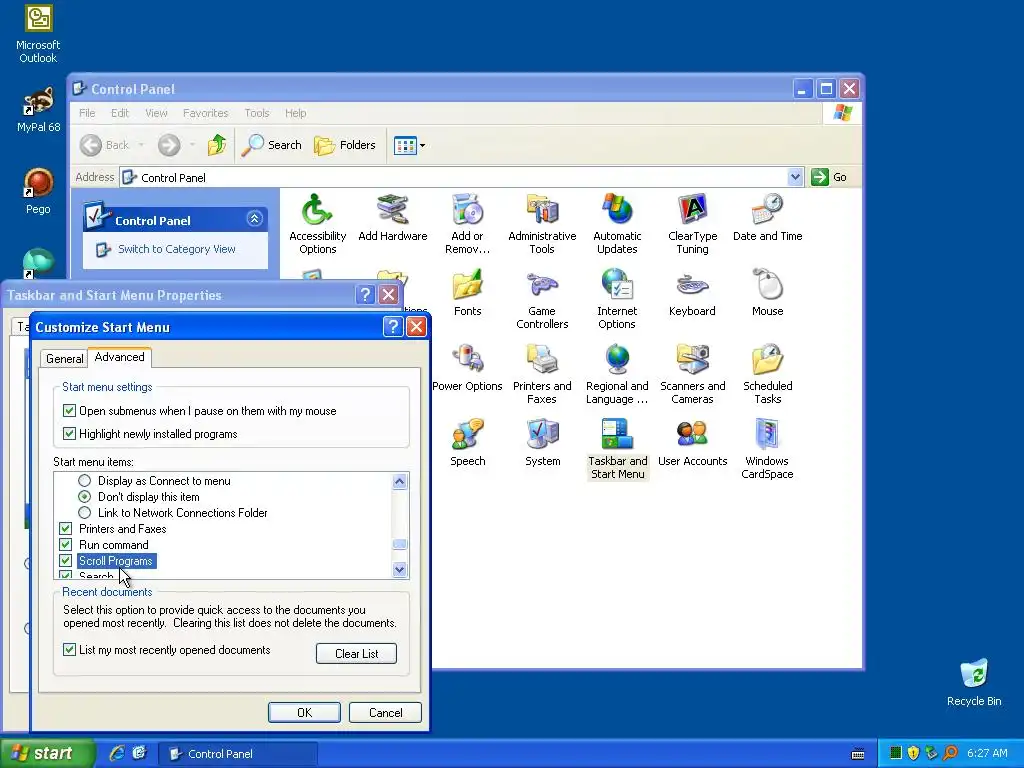Screen dimensions: 1024x768
Task: Open Keyboard settings icon
Action: click(x=692, y=293)
